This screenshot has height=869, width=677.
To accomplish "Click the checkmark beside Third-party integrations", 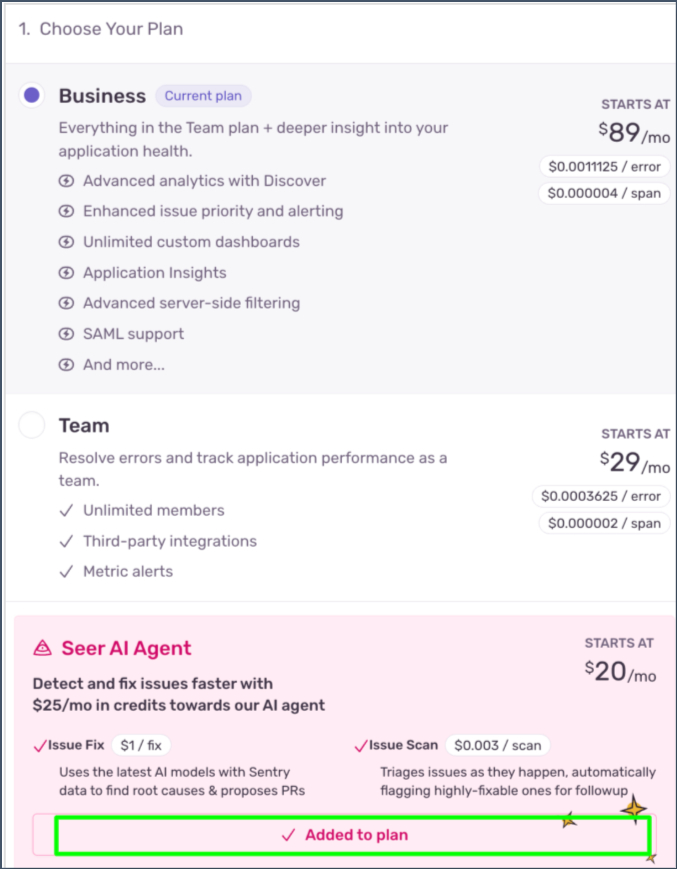I will pyautogui.click(x=66, y=541).
